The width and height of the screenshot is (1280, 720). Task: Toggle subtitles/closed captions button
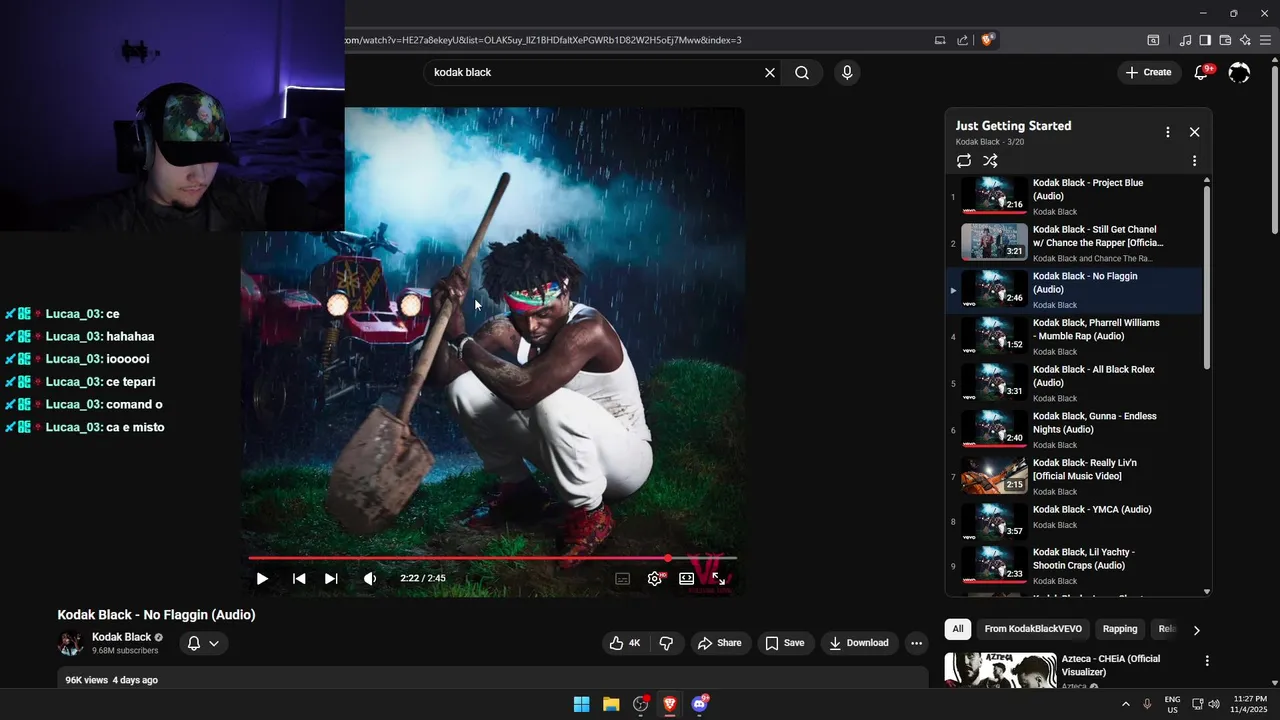622,578
